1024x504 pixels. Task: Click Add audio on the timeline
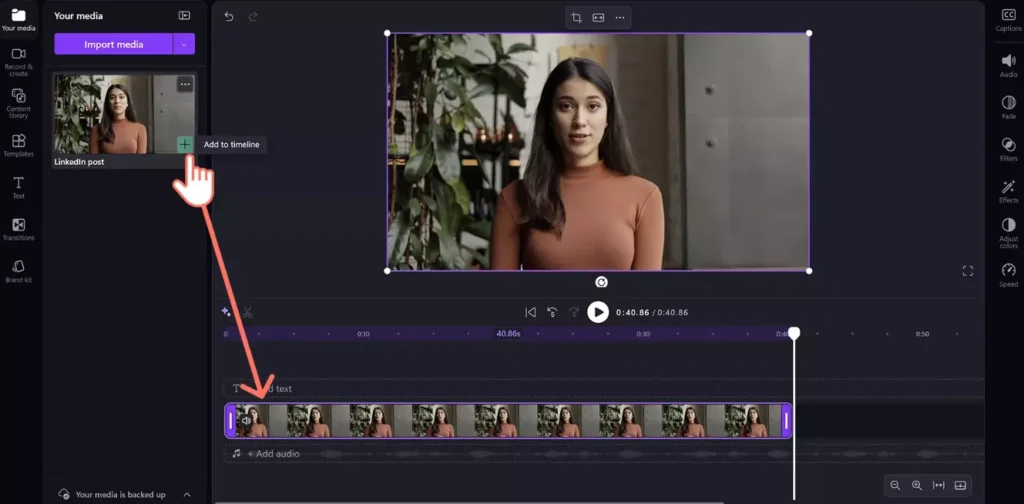(276, 454)
